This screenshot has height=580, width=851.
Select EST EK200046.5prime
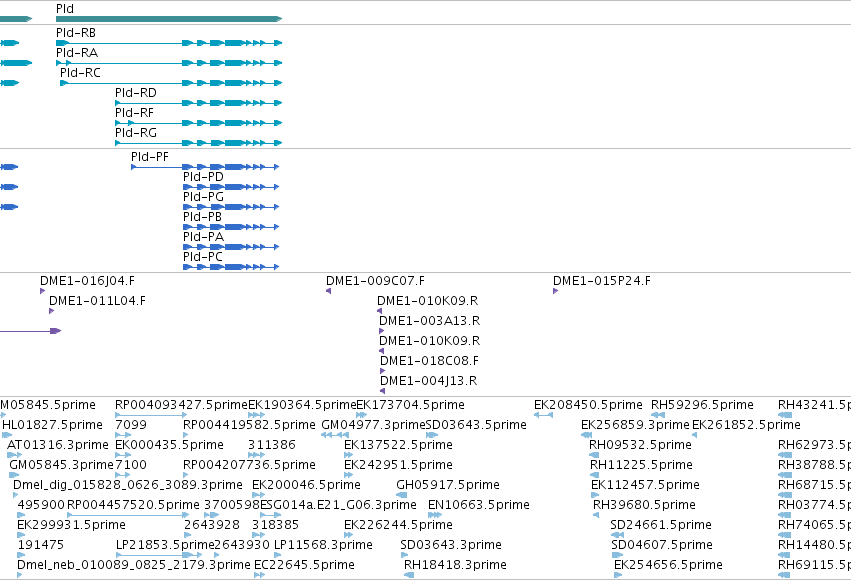pos(306,486)
